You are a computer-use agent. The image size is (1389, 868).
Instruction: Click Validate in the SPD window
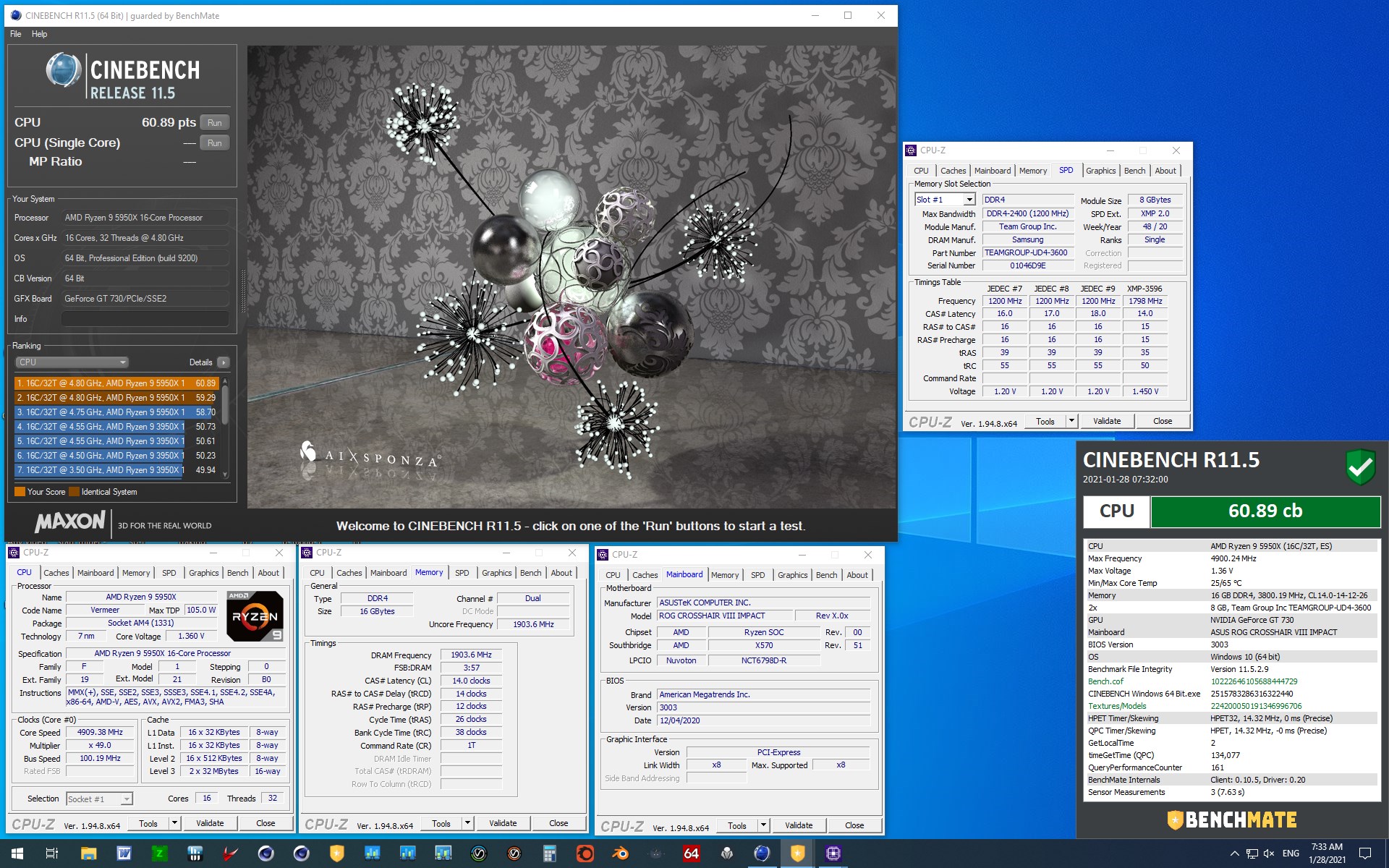point(1106,421)
